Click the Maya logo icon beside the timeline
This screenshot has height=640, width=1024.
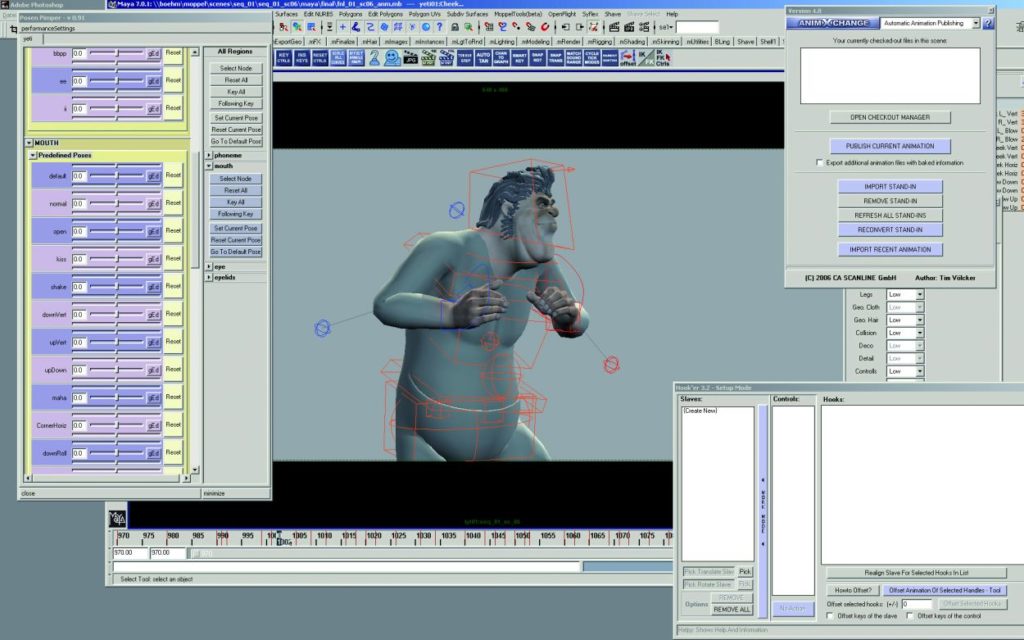118,519
